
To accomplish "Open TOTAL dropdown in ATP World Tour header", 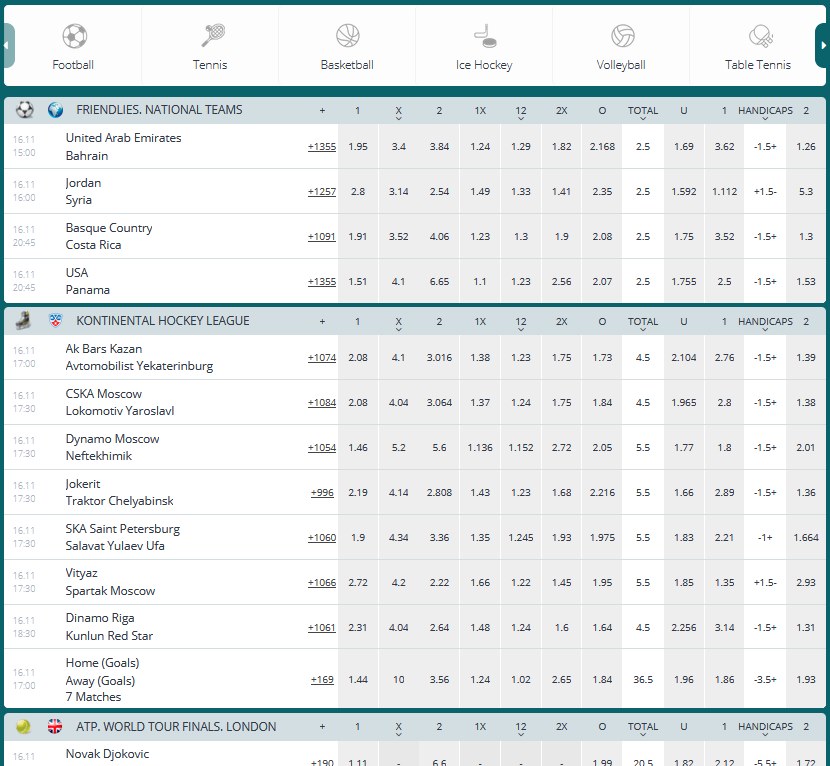I will tap(643, 728).
